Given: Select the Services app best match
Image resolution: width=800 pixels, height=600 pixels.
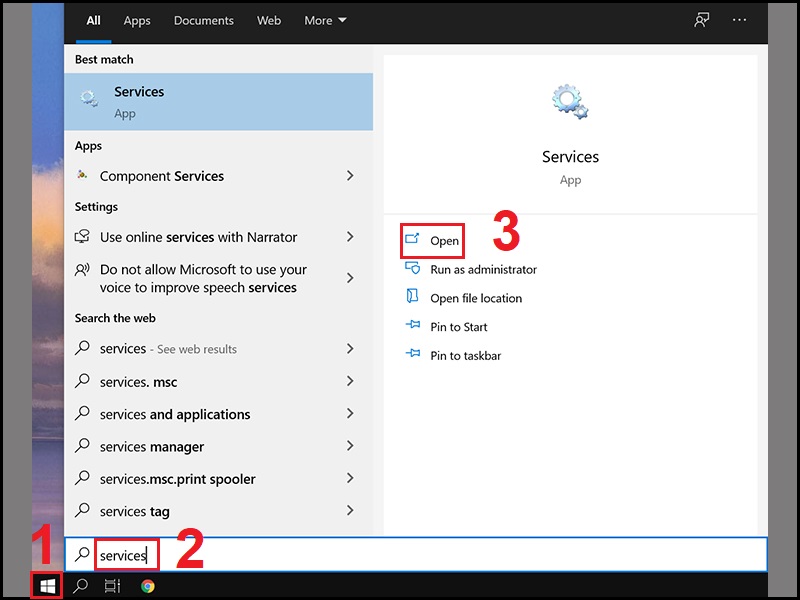Looking at the screenshot, I should (x=218, y=102).
